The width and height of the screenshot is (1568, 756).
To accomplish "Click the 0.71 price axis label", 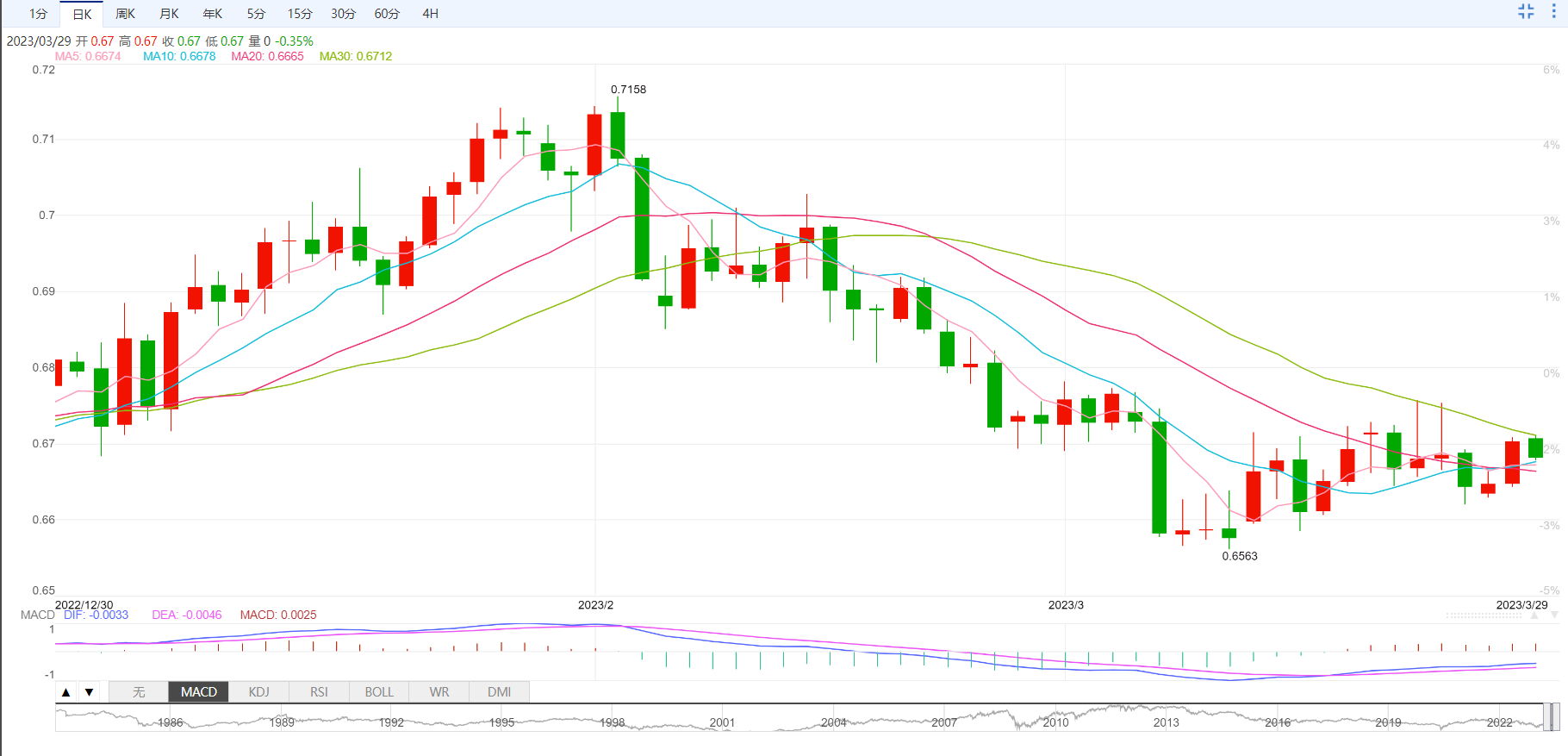I will [44, 139].
